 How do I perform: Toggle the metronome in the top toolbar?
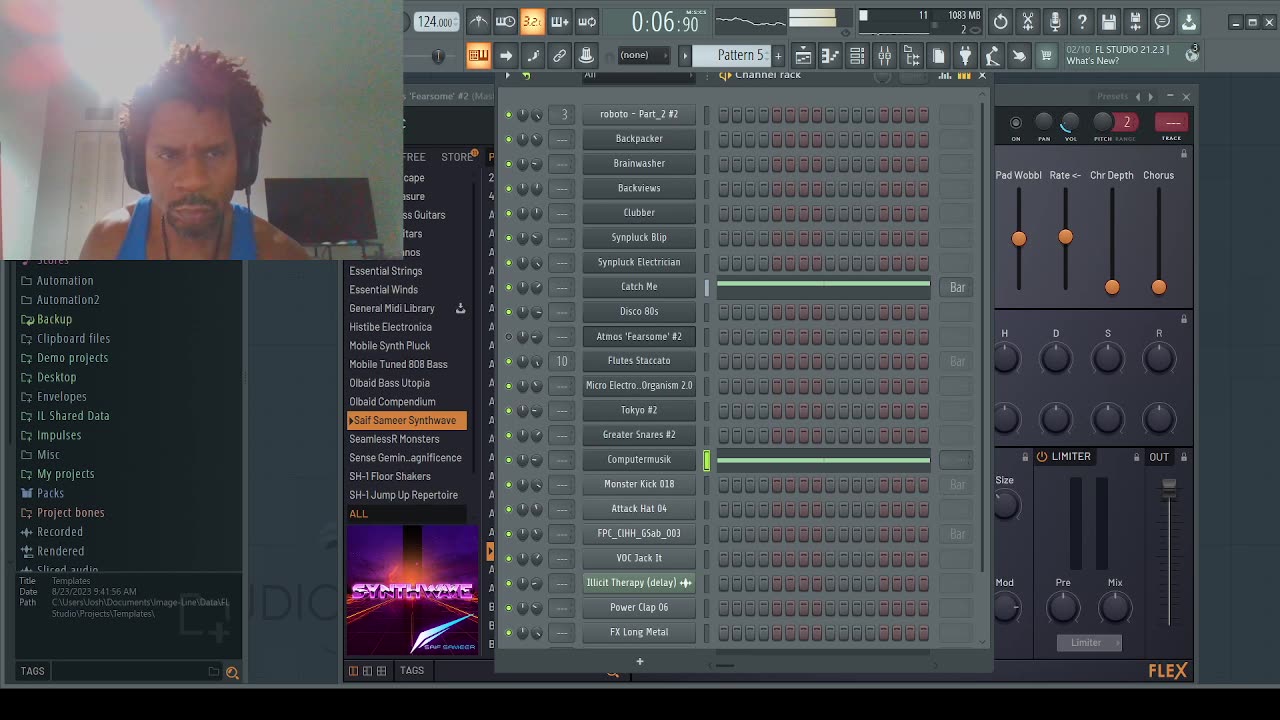point(479,22)
